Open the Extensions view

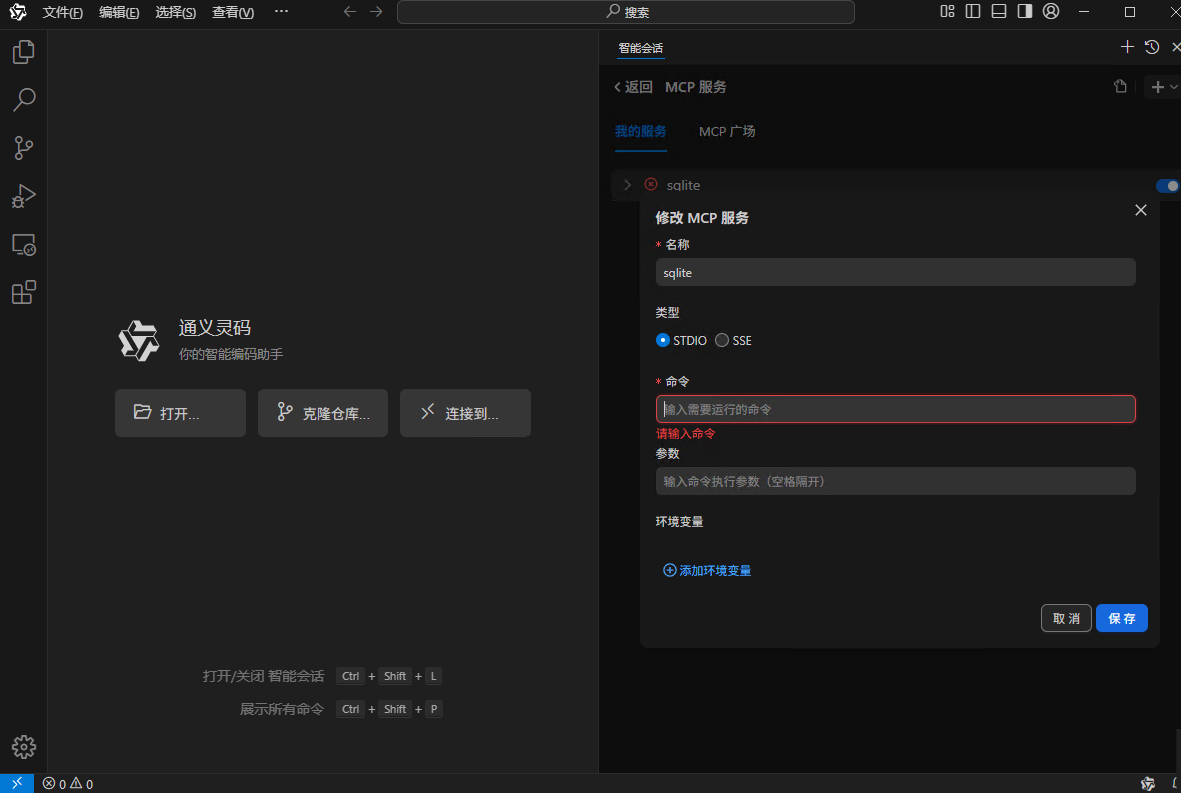[x=23, y=292]
